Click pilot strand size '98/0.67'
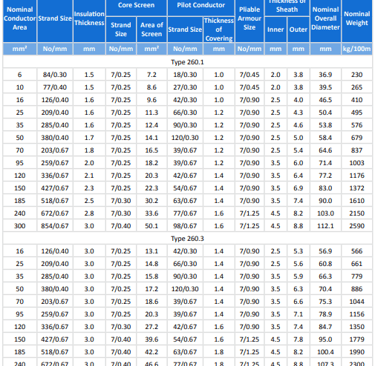 point(185,226)
